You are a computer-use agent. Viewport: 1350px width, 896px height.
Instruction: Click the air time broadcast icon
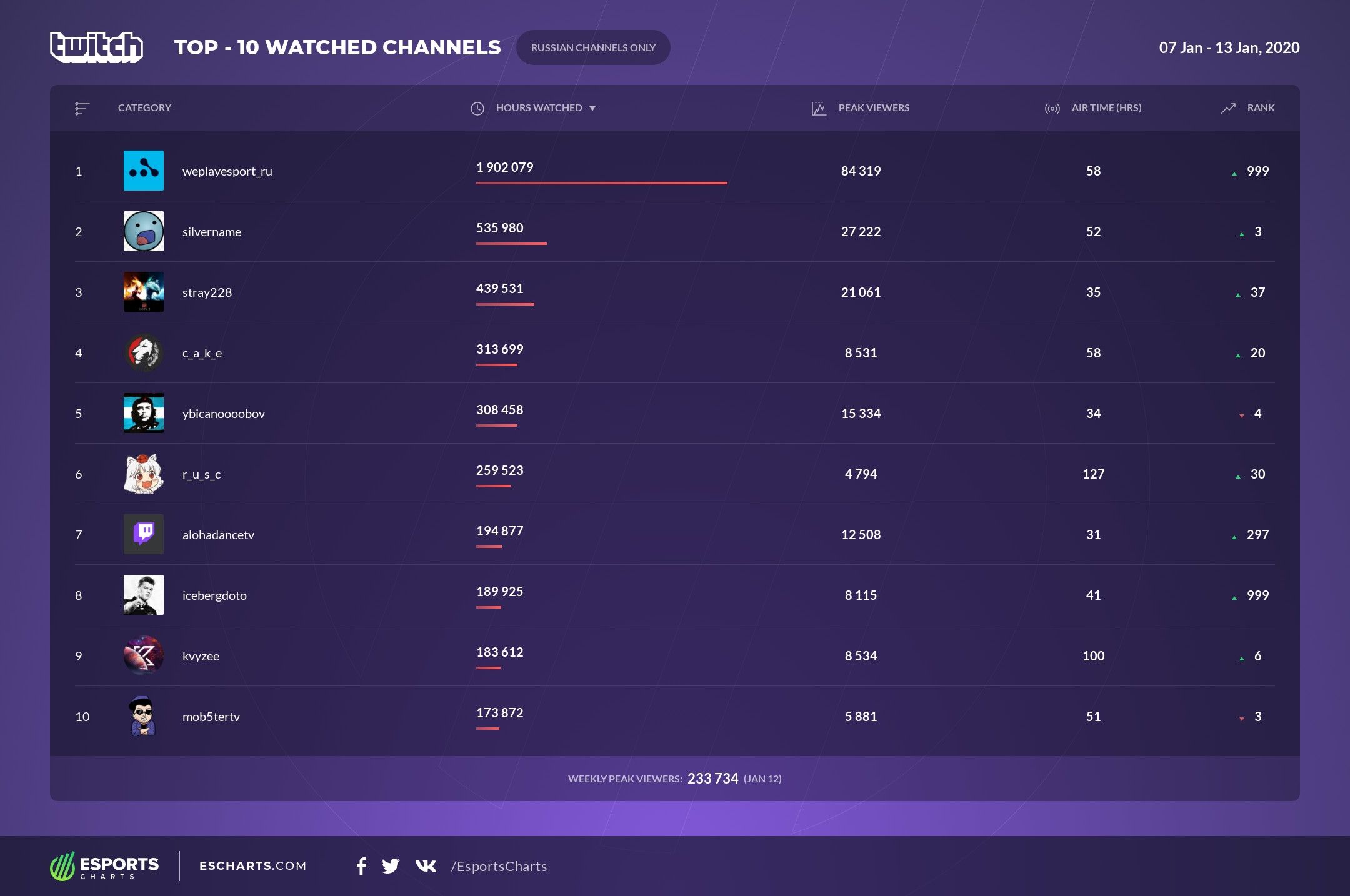pyautogui.click(x=1052, y=109)
